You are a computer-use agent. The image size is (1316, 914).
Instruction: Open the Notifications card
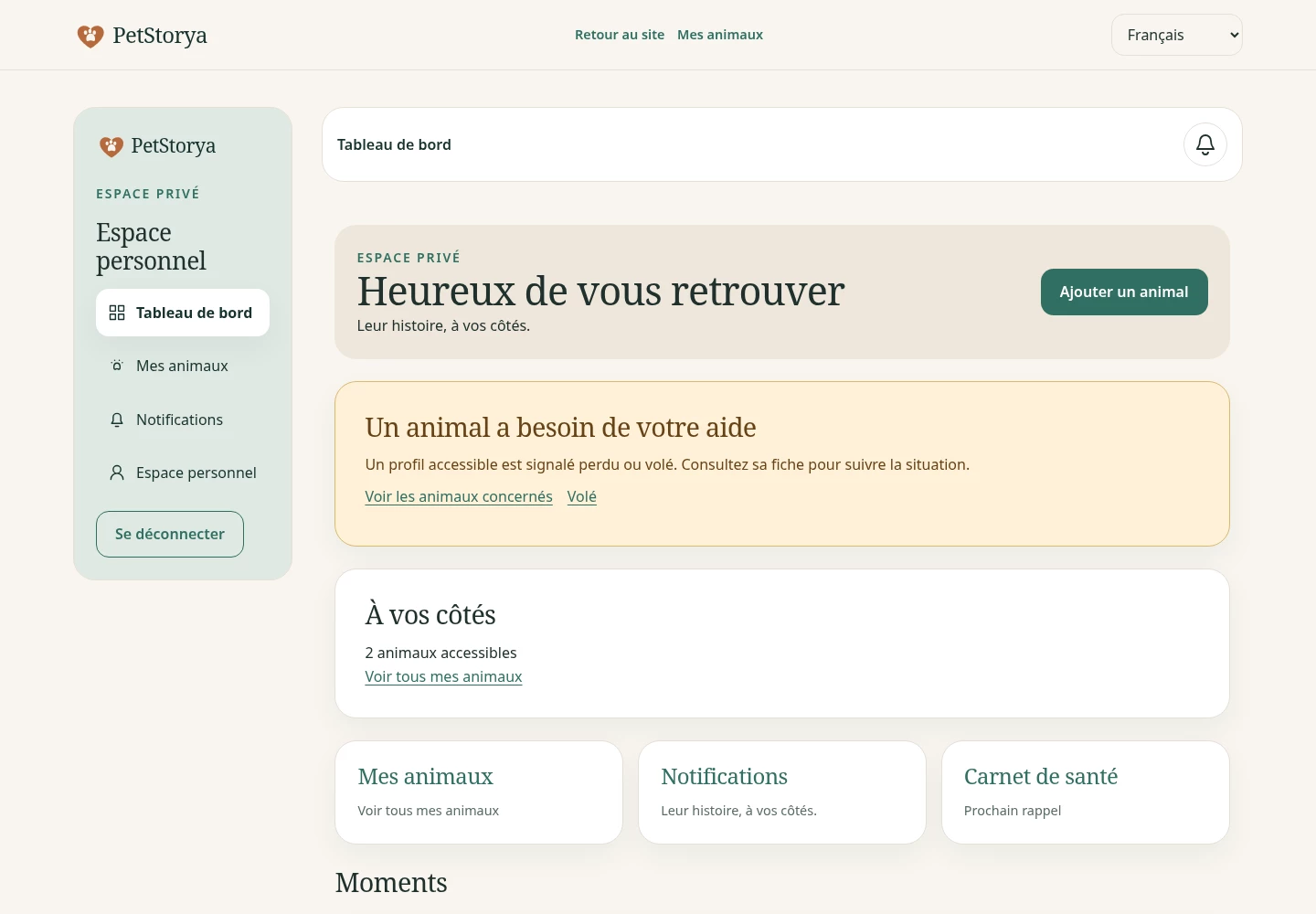click(x=782, y=792)
